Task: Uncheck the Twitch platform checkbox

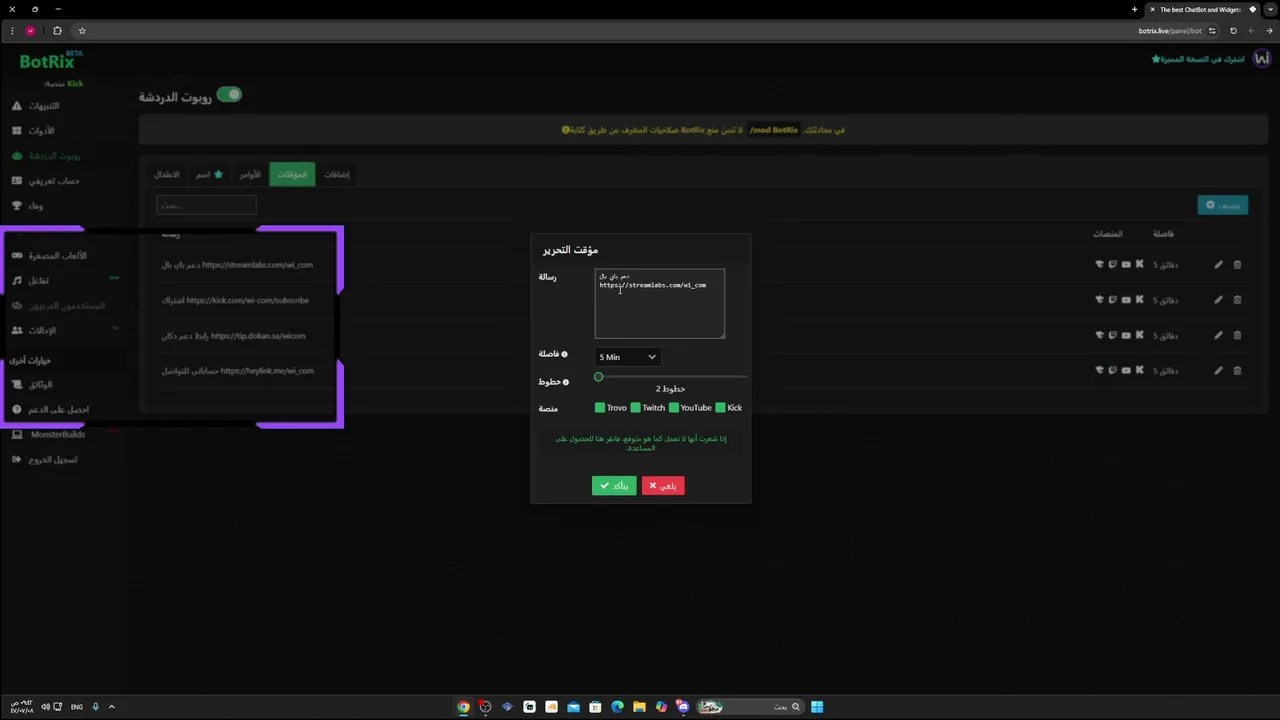Action: tap(635, 408)
